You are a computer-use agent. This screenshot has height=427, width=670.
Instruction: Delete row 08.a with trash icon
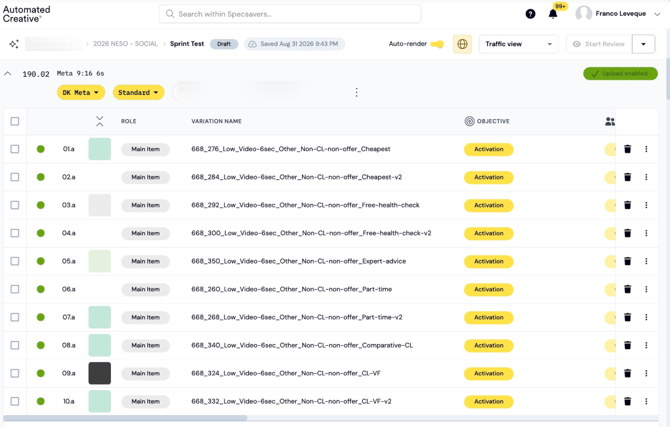pos(627,345)
